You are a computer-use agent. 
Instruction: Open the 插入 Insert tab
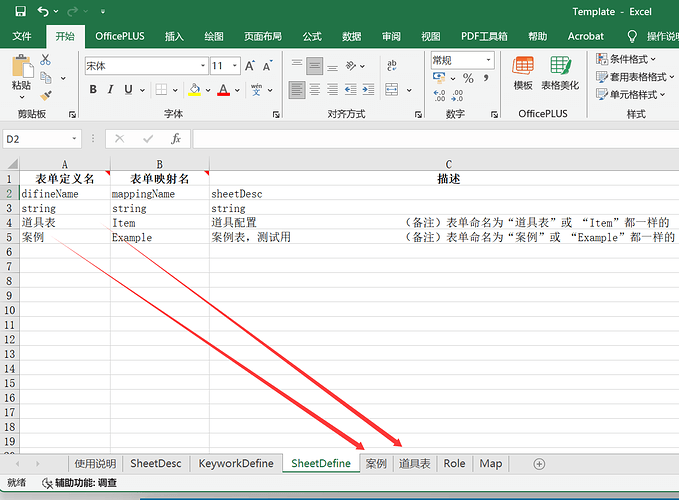(174, 36)
